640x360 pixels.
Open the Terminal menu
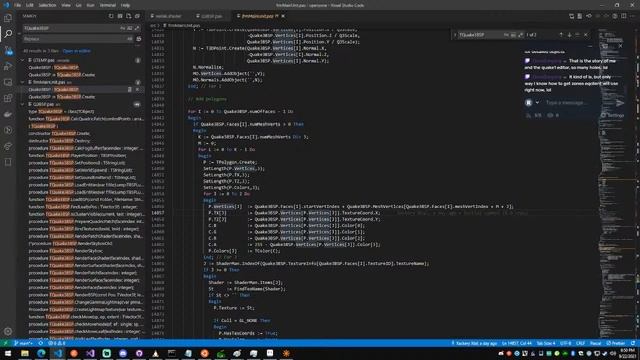coord(108,5)
